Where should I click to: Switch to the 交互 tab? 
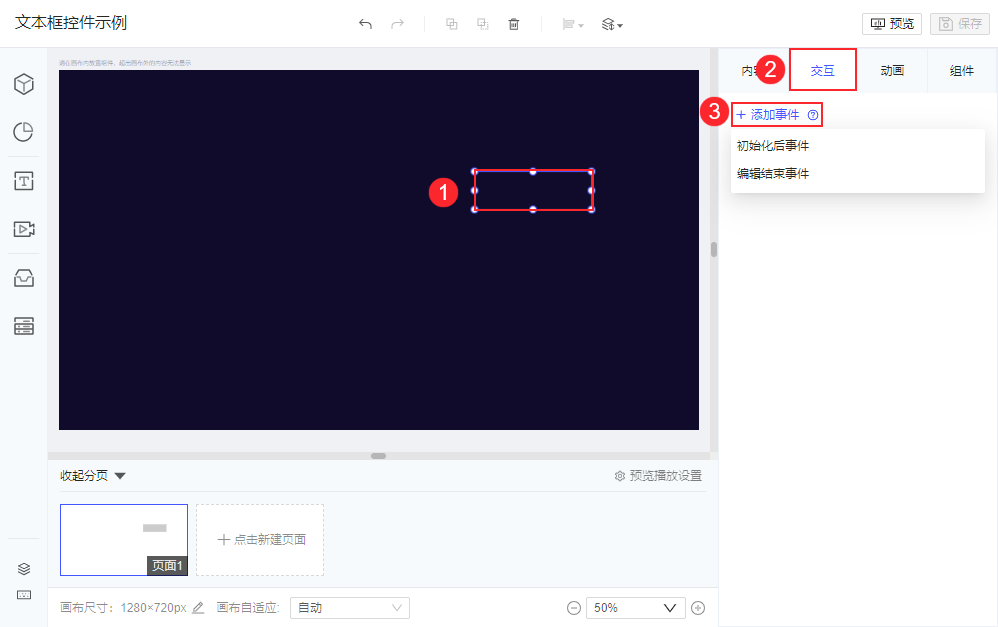tap(822, 70)
